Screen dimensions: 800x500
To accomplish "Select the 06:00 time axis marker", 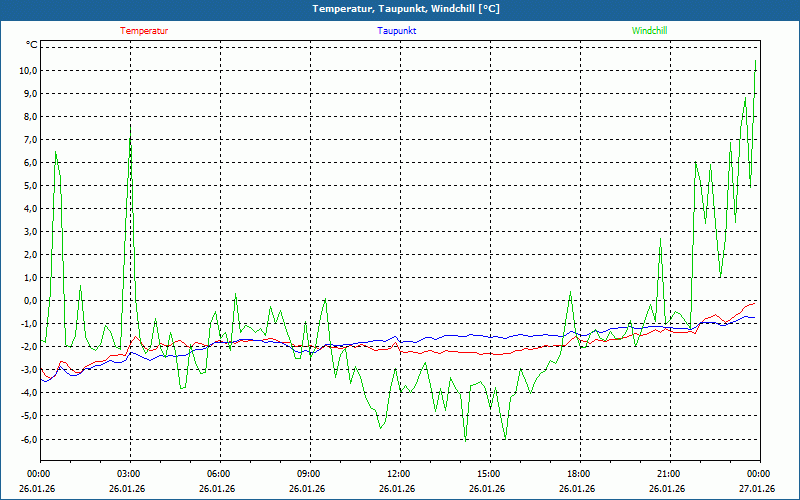I will [219, 474].
